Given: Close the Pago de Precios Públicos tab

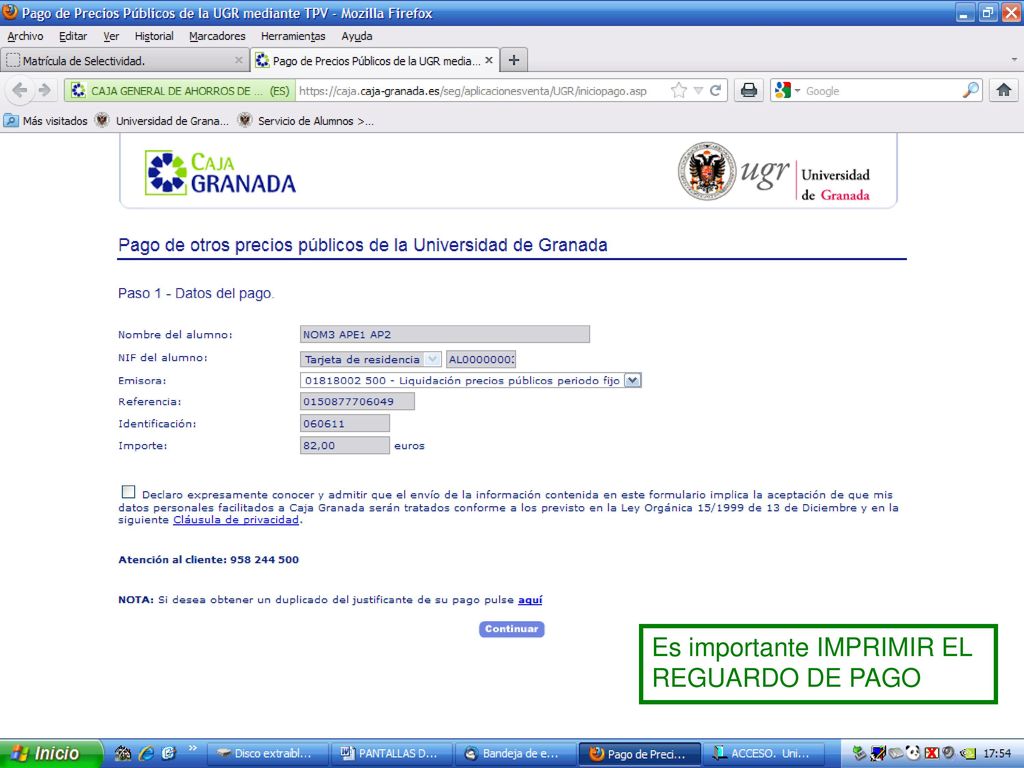Looking at the screenshot, I should (488, 60).
